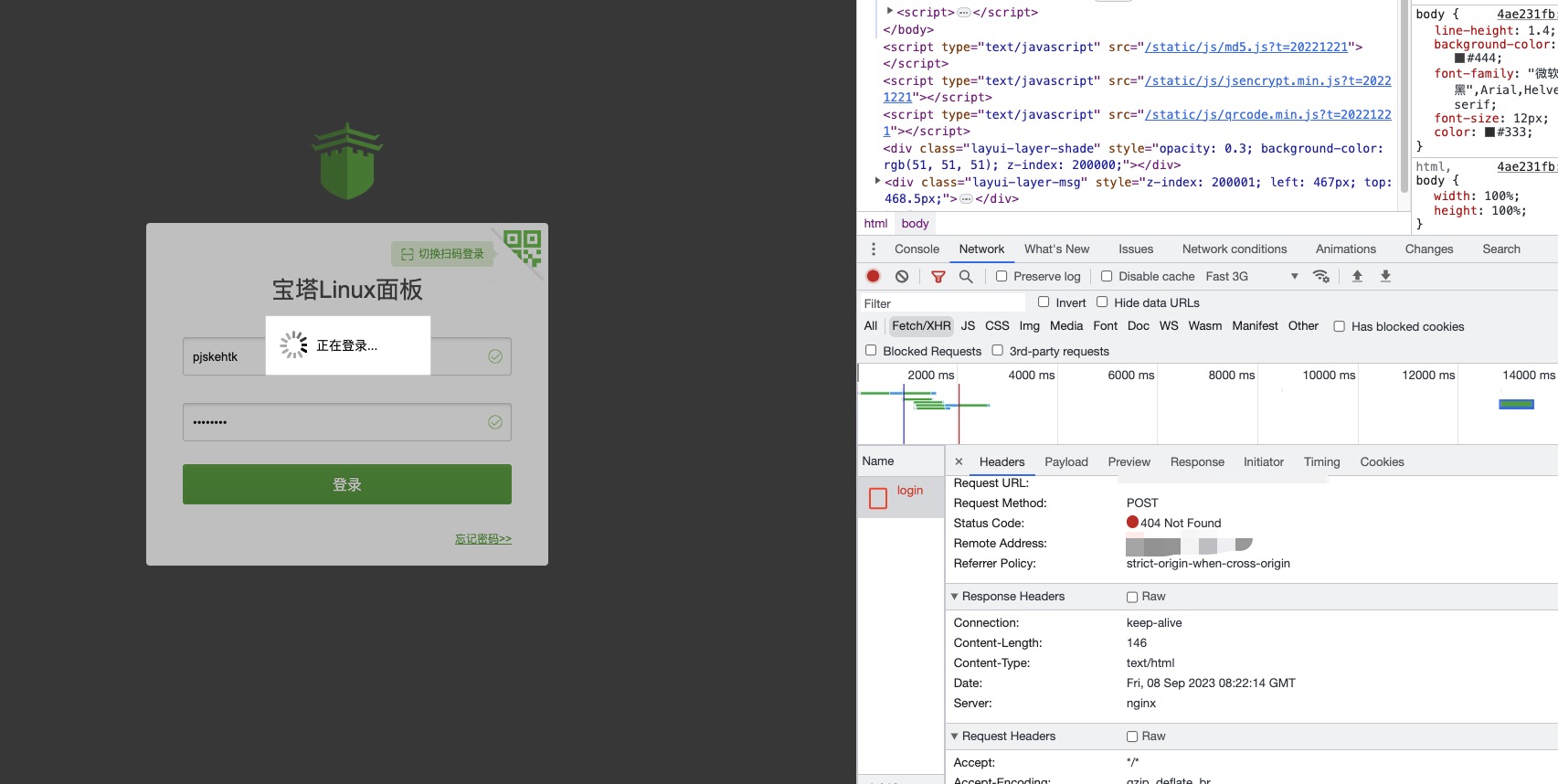The height and width of the screenshot is (784, 1558).
Task: Click the green 登录 login button
Action: [x=347, y=484]
